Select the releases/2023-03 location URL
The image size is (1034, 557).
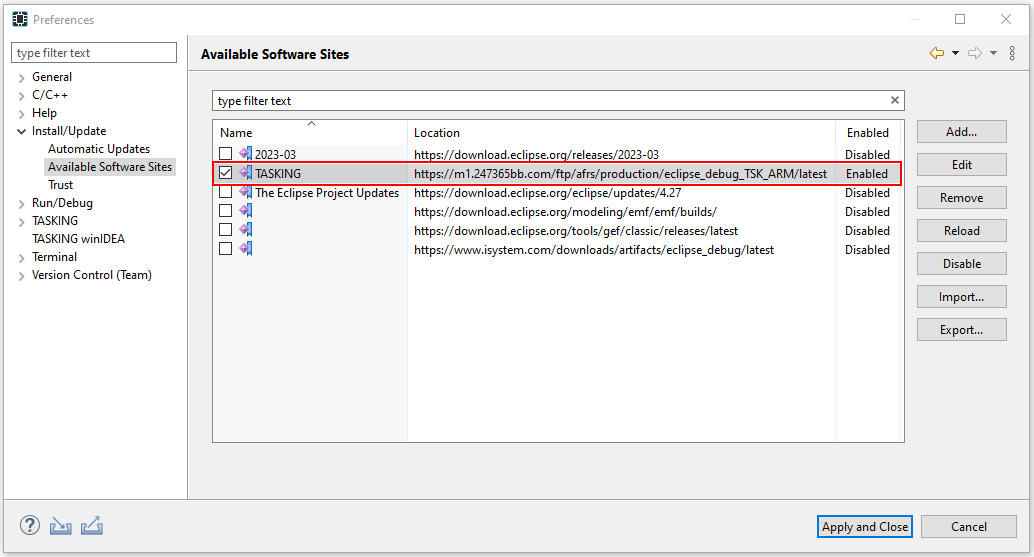click(536, 154)
